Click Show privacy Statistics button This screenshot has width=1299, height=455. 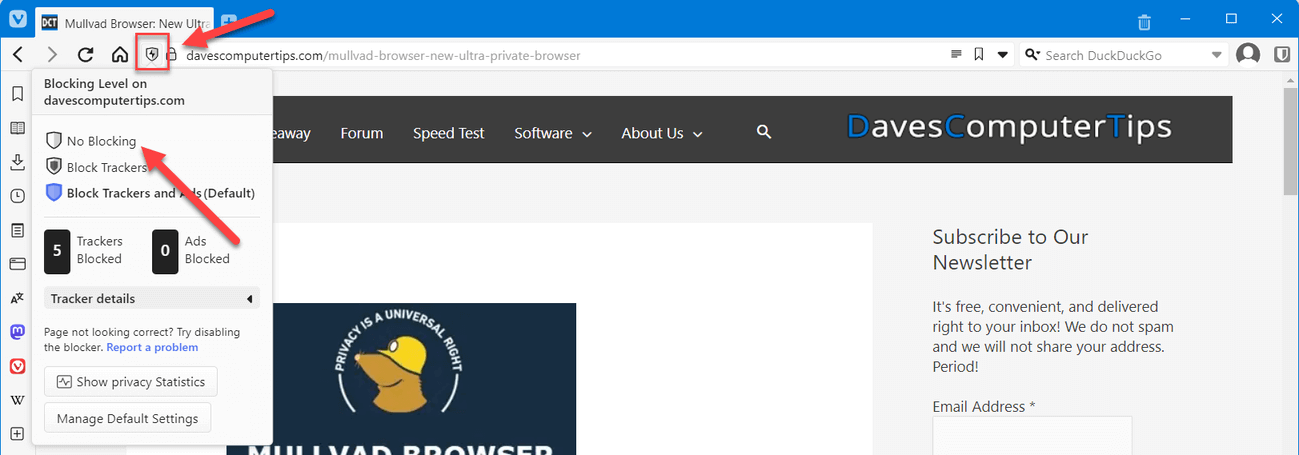131,382
